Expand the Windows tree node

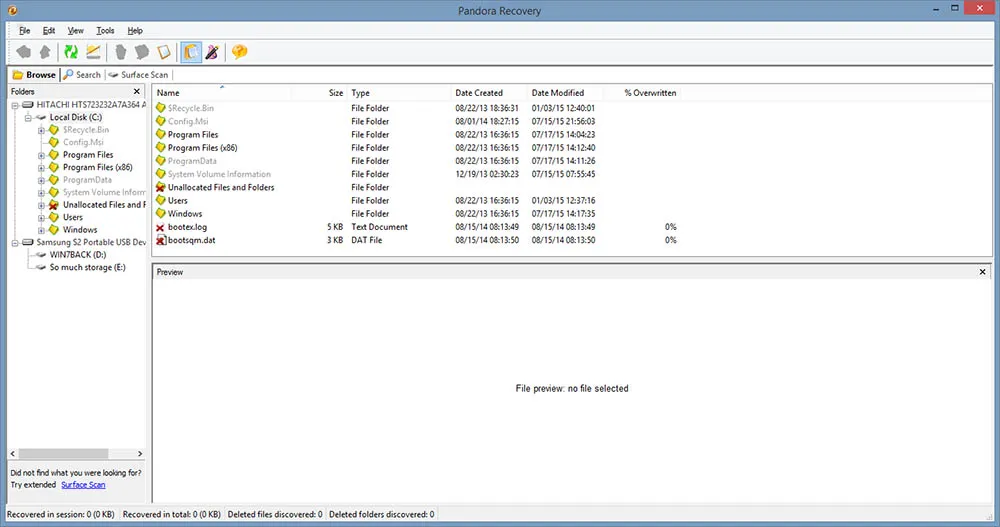41,230
